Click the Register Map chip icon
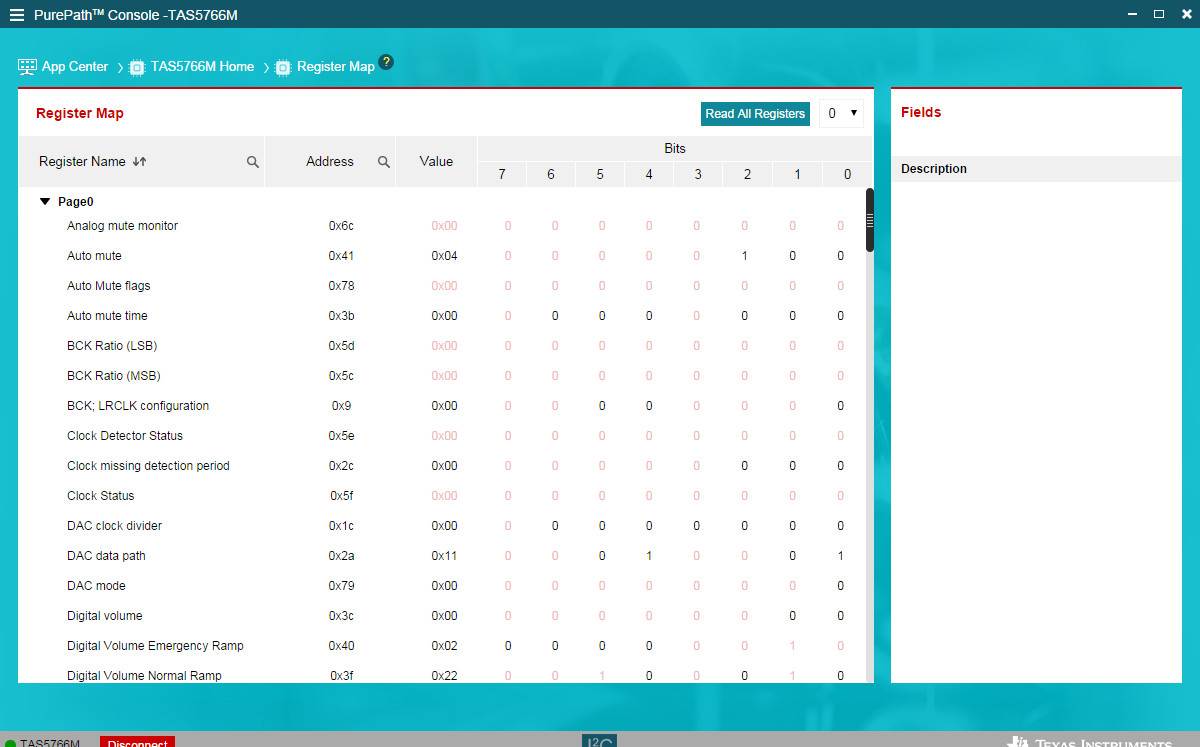 [283, 67]
